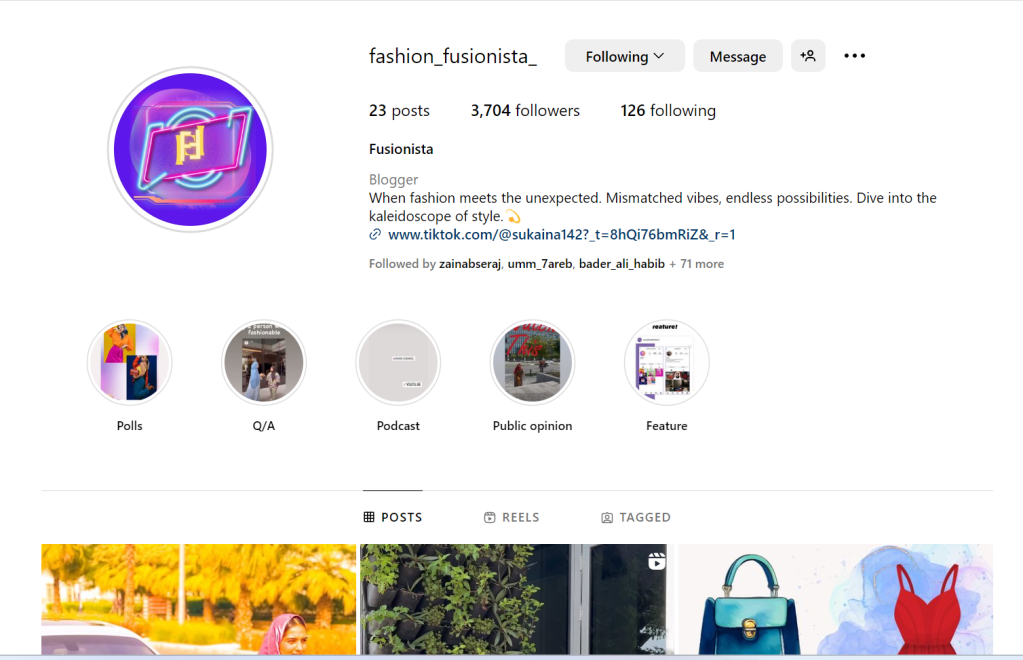Screen dimensions: 1023x660
Task: Switch to the Reels tab
Action: pyautogui.click(x=512, y=517)
